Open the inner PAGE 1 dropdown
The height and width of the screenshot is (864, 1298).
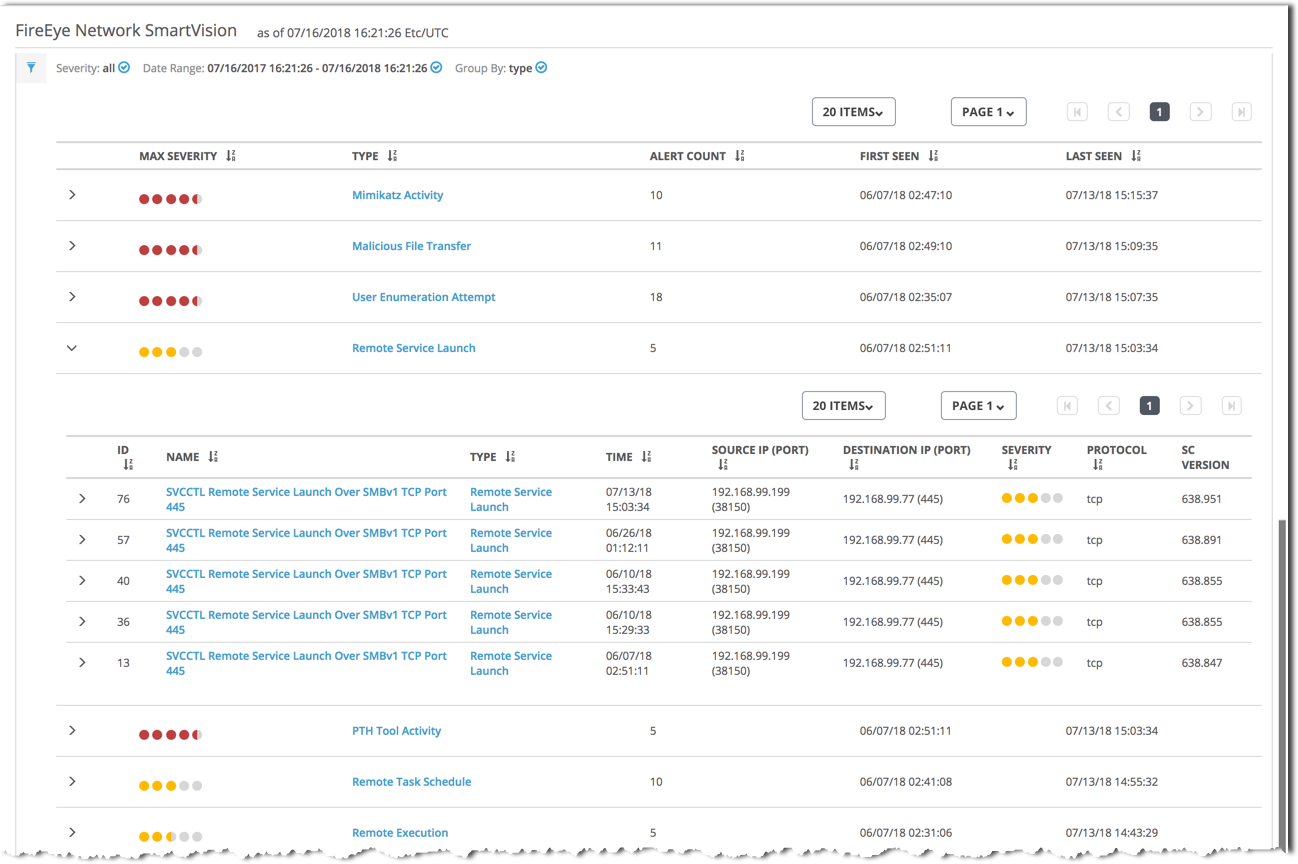tap(978, 405)
